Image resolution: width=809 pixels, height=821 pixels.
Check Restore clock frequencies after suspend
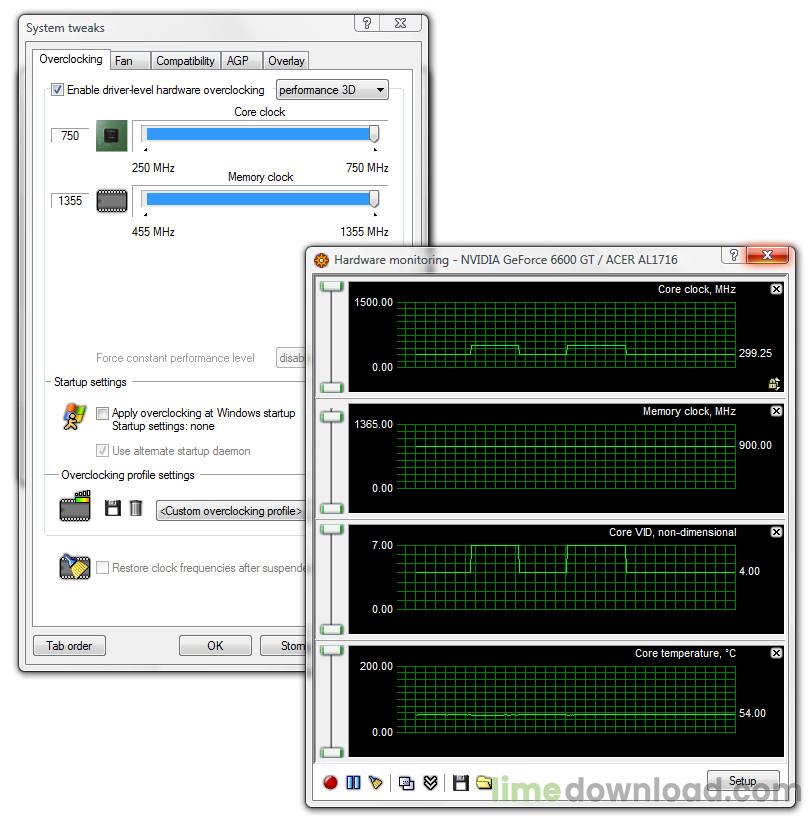[102, 568]
